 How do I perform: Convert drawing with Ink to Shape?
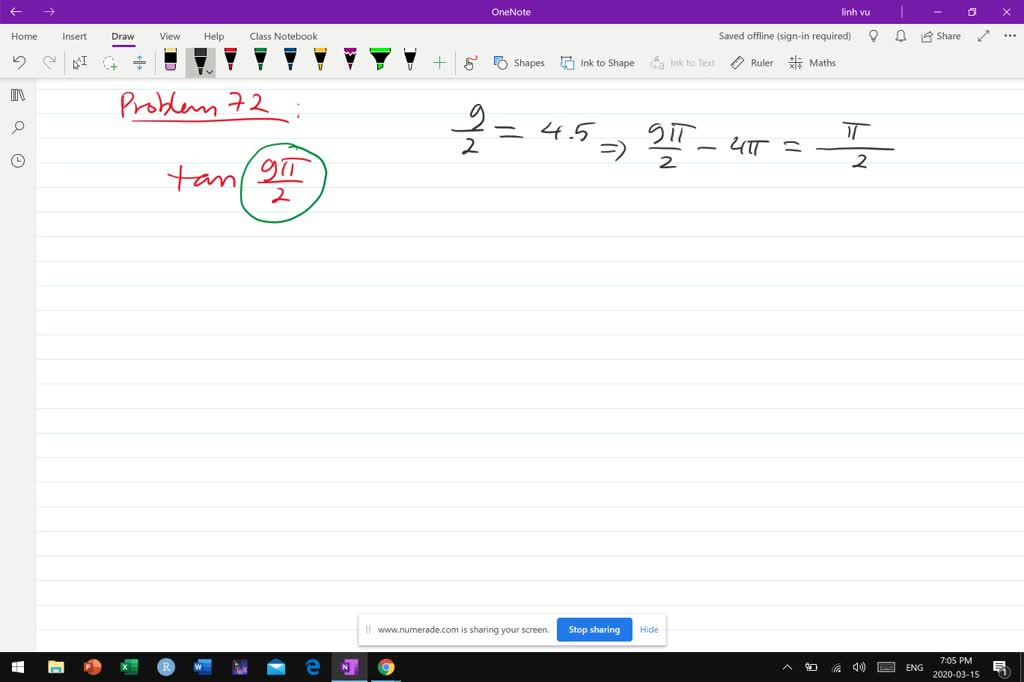pyautogui.click(x=597, y=62)
